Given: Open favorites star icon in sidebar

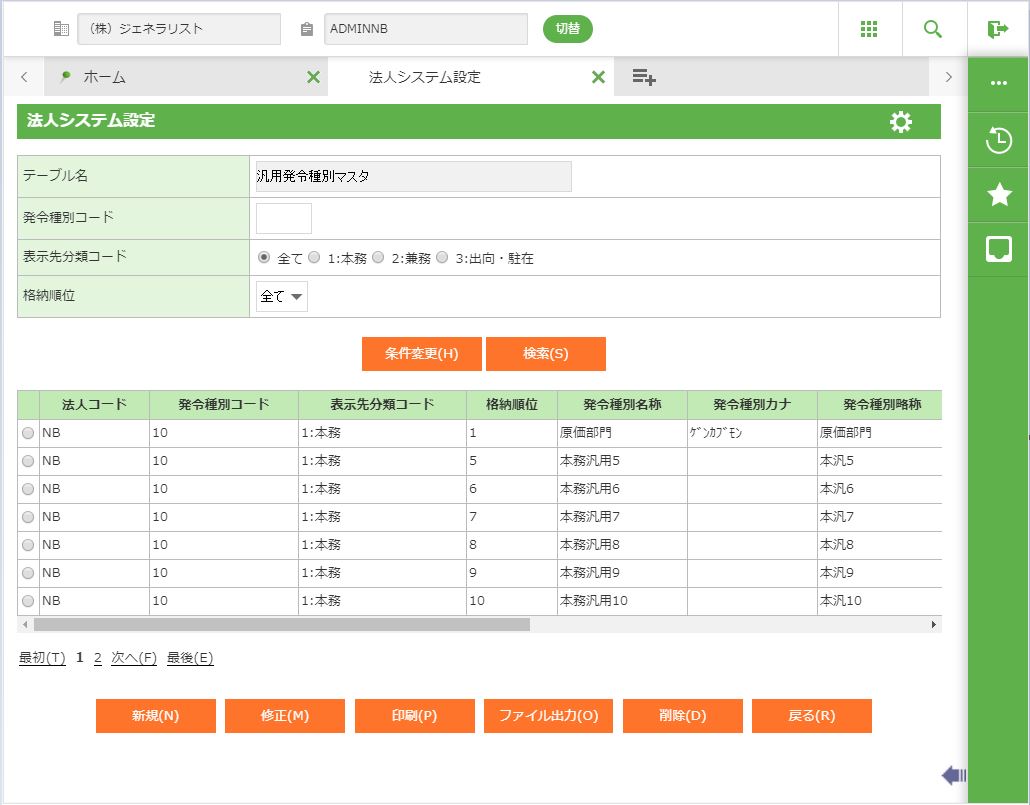Looking at the screenshot, I should [998, 195].
